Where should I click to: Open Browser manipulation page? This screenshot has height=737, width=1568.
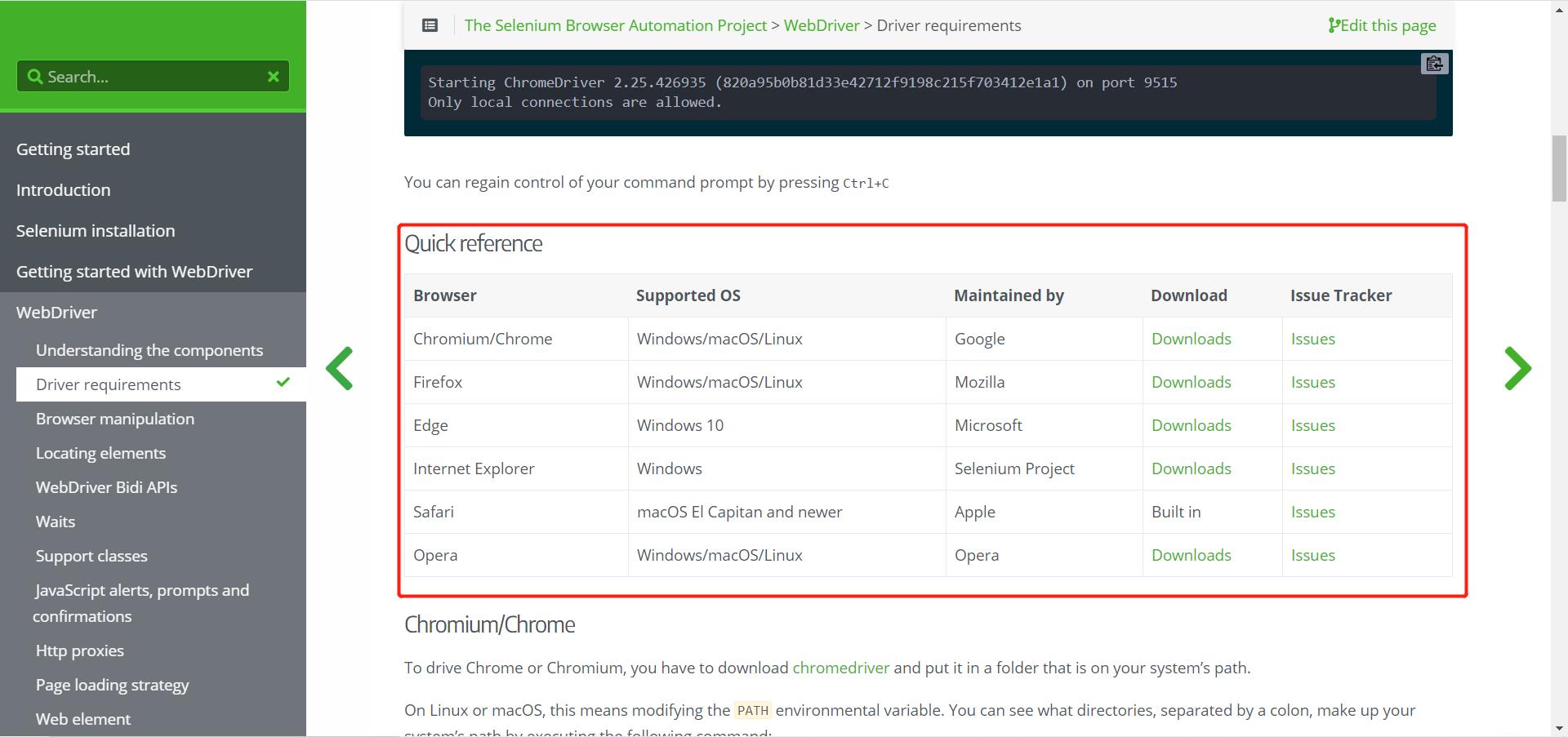pyautogui.click(x=115, y=419)
